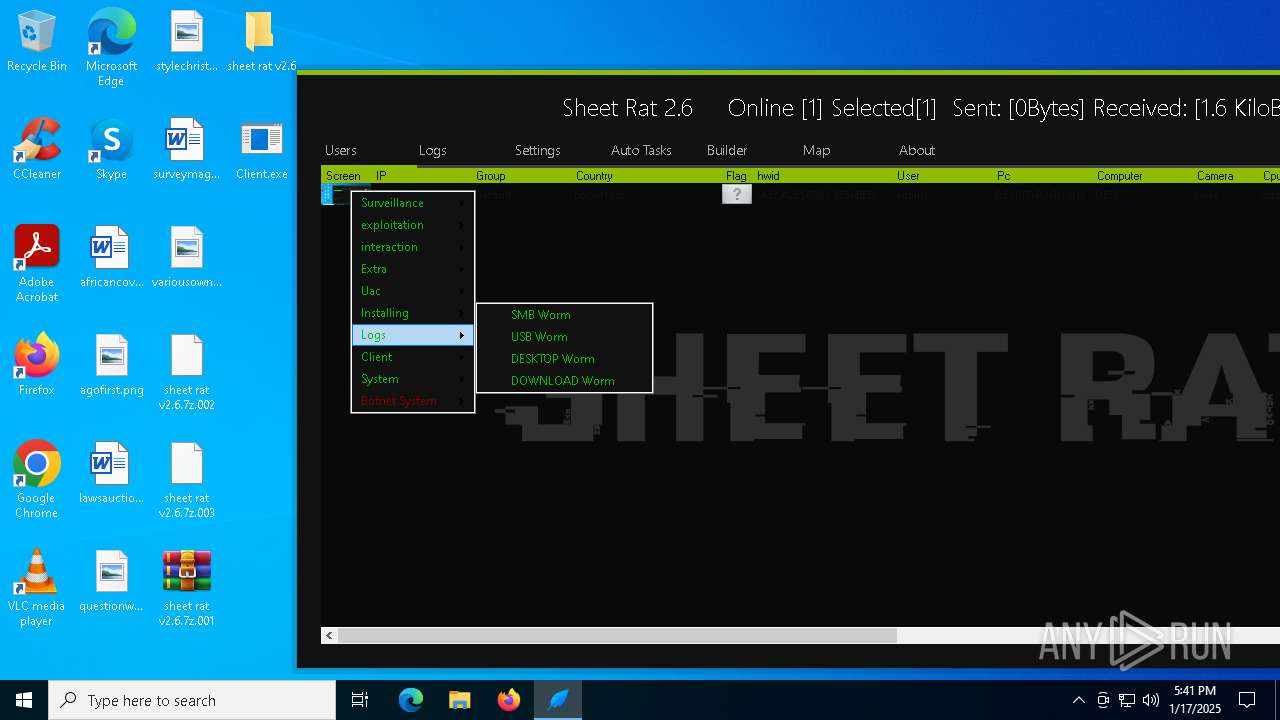The image size is (1280, 720).
Task: Show hidden system tray icons
Action: tap(1078, 700)
